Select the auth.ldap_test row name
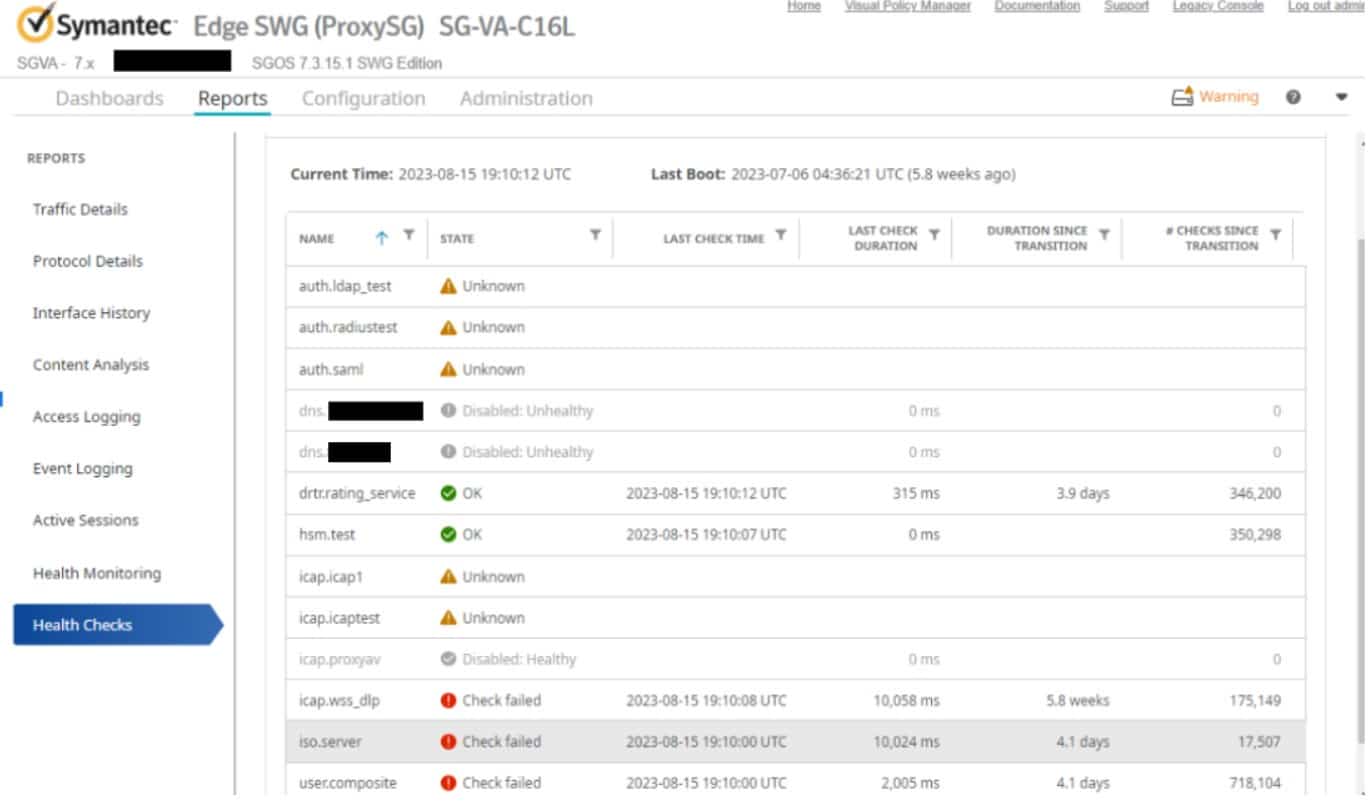This screenshot has width=1370, height=806. (x=345, y=286)
